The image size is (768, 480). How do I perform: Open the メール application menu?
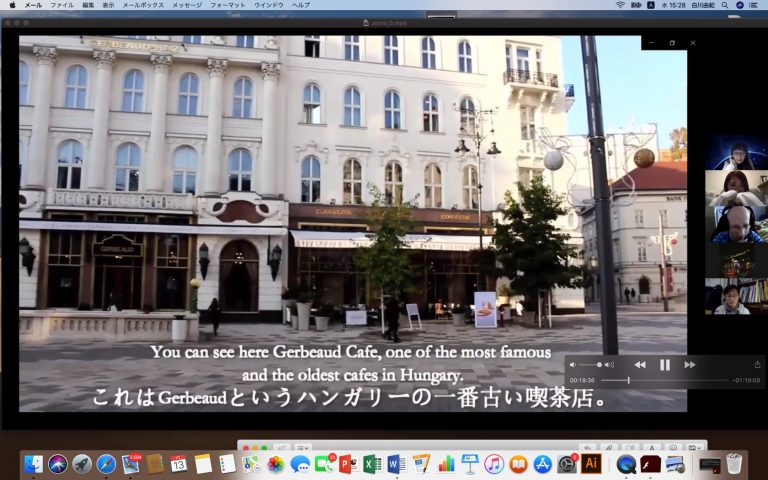33,5
